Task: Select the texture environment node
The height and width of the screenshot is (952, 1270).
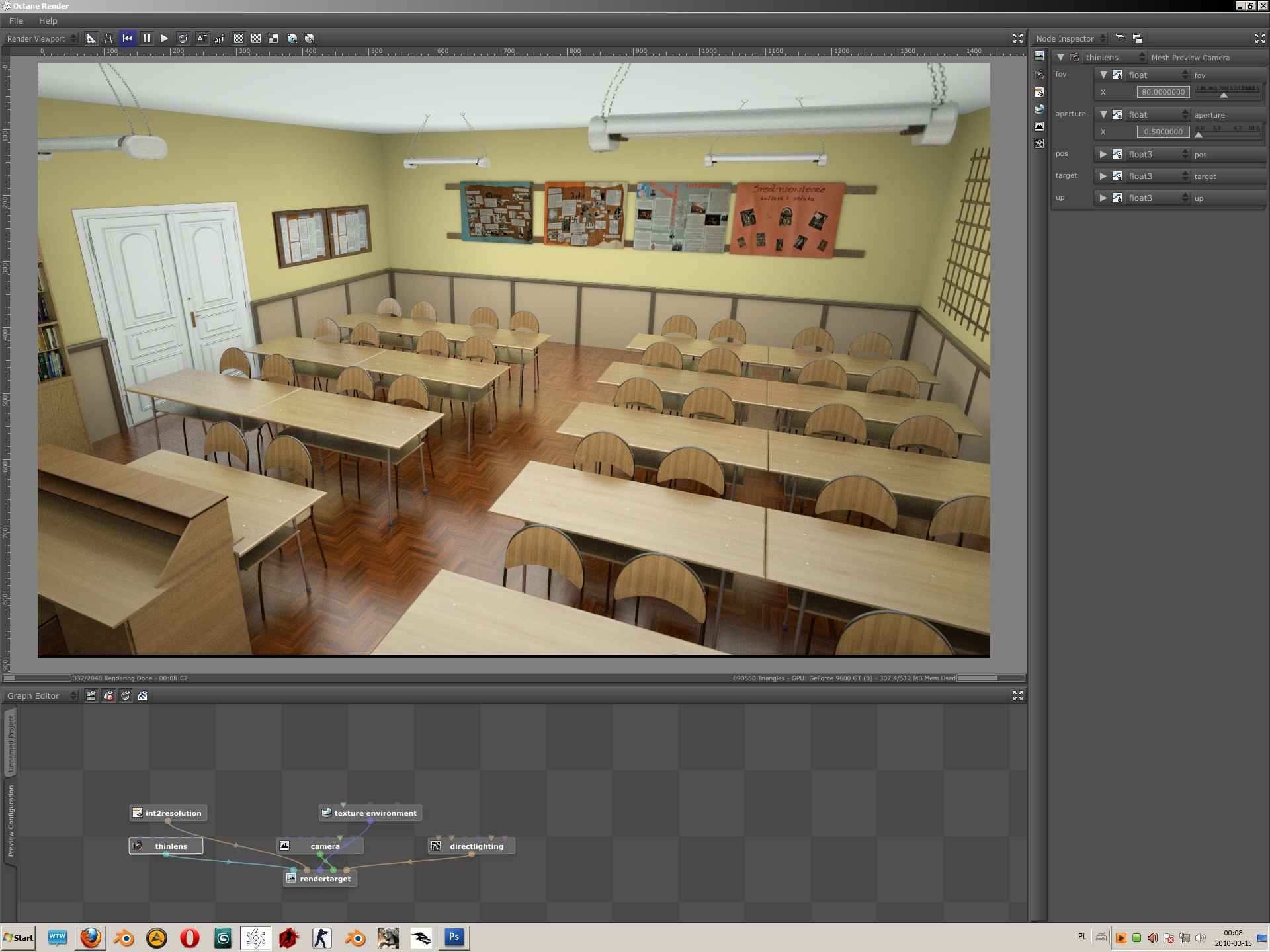Action: (374, 813)
